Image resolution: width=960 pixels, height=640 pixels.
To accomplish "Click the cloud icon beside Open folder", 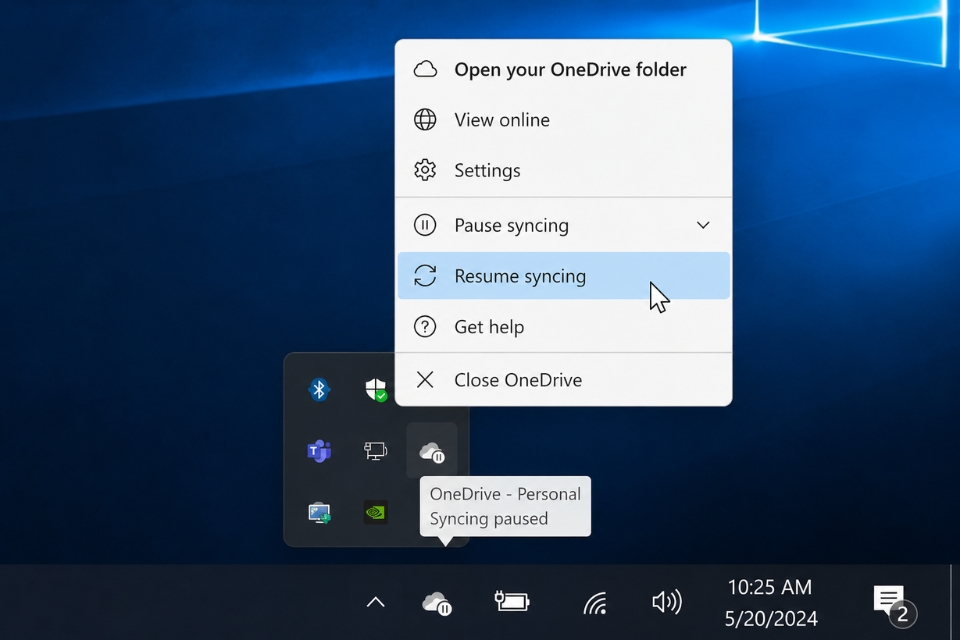I will click(425, 69).
